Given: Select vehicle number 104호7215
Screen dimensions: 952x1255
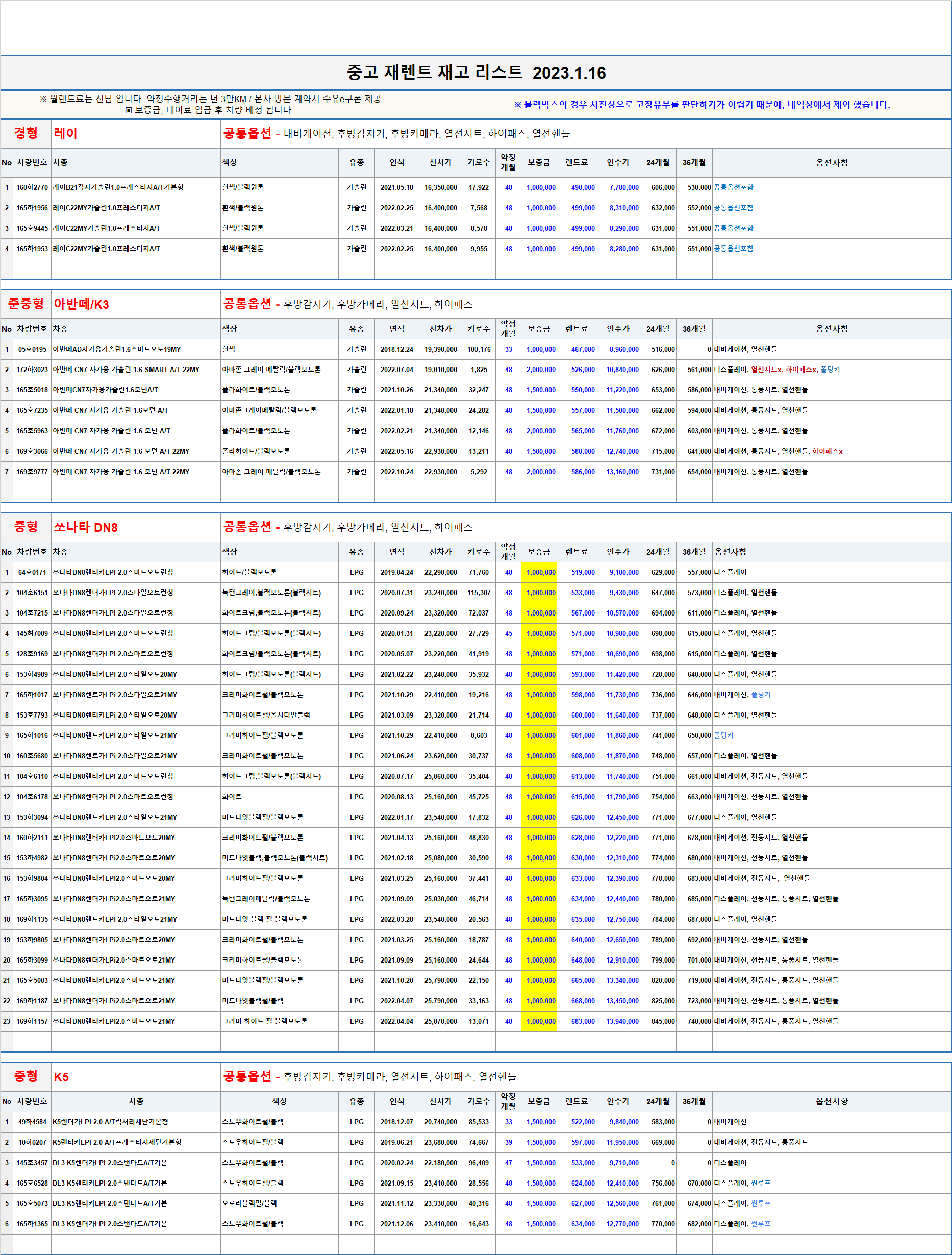Looking at the screenshot, I should tap(32, 613).
